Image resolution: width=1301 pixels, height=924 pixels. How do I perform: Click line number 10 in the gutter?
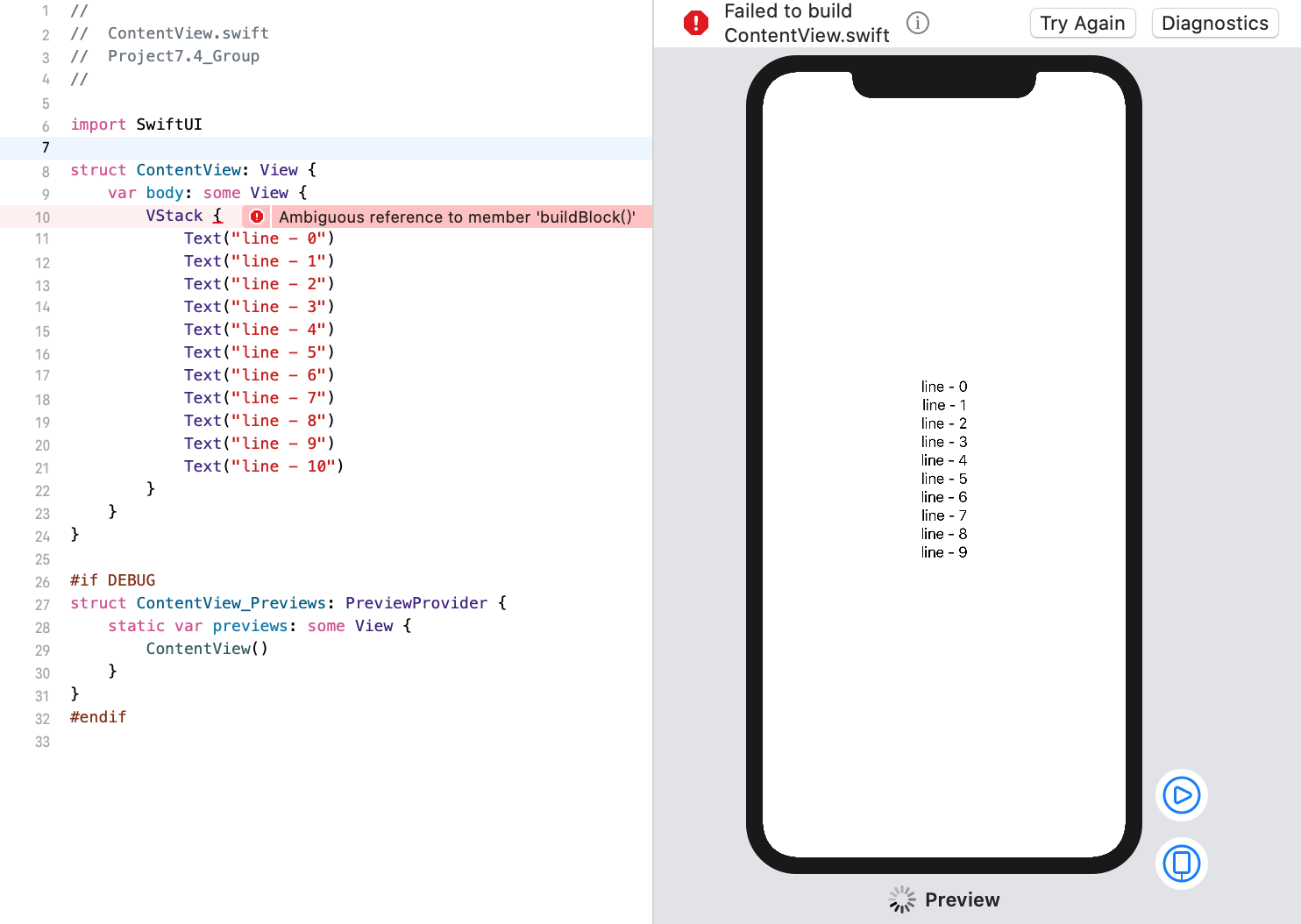42,217
